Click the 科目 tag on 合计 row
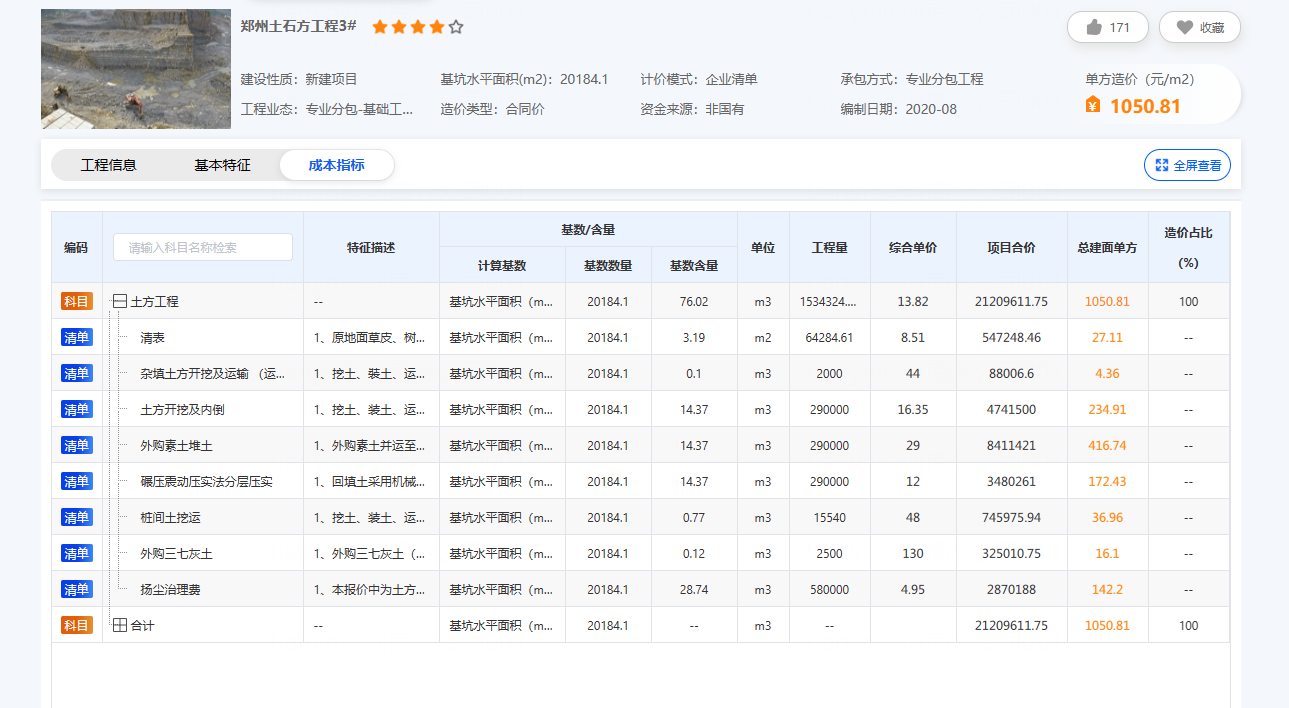 (77, 625)
